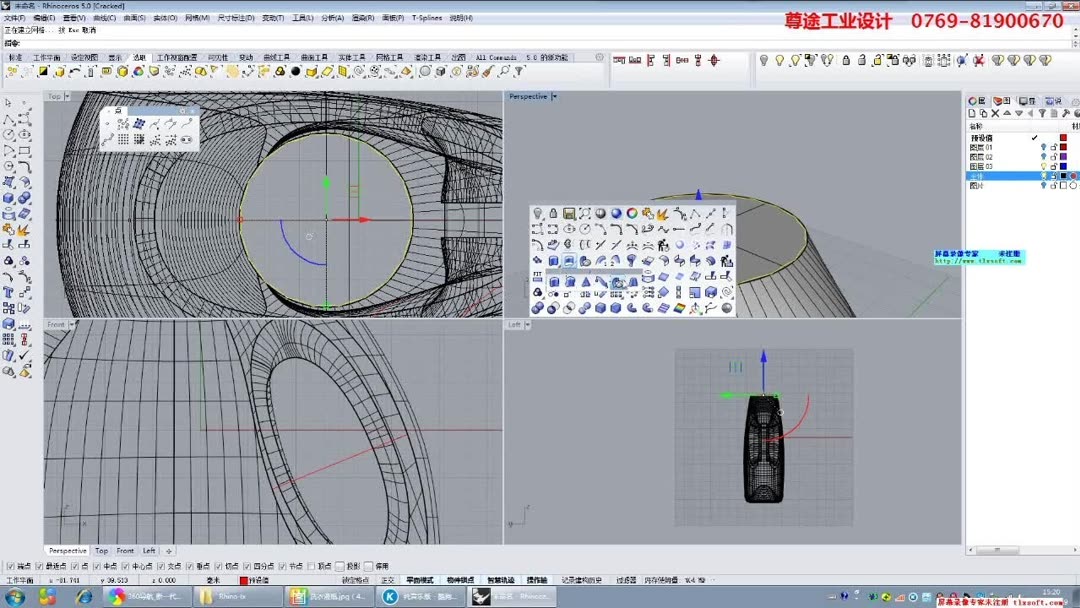
Task: Click the delete layer X icon
Action: click(995, 114)
